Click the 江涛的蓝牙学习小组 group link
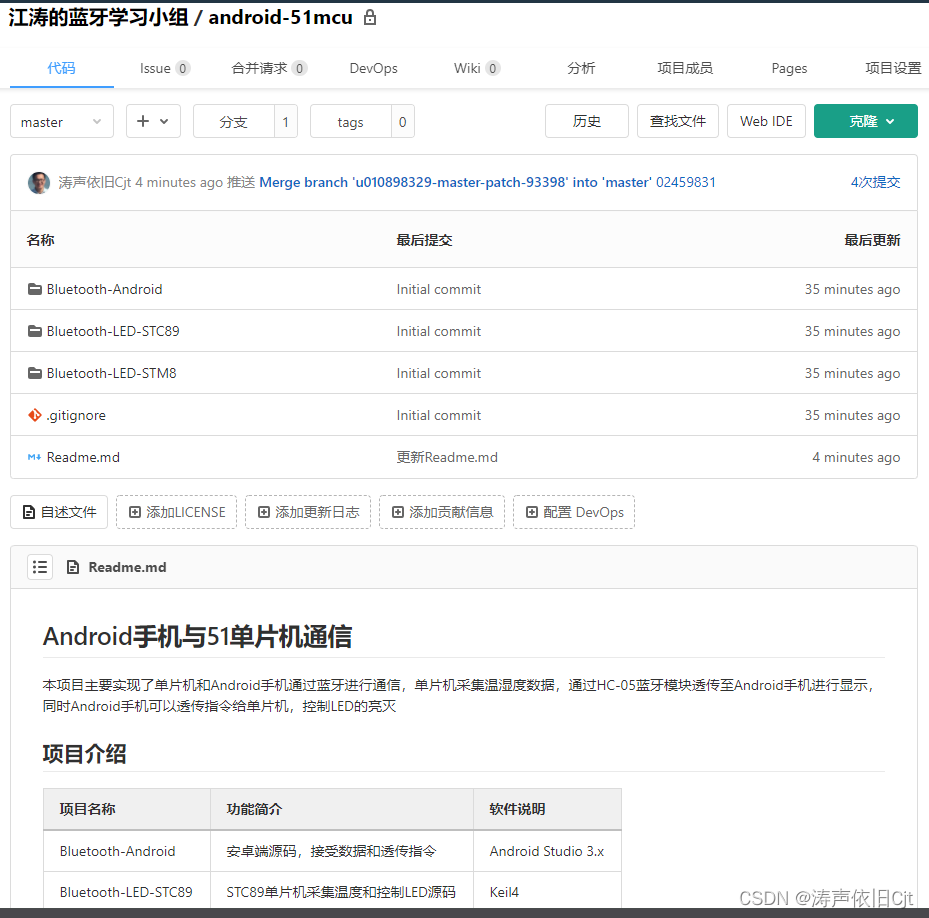The width and height of the screenshot is (929, 918). (98, 18)
